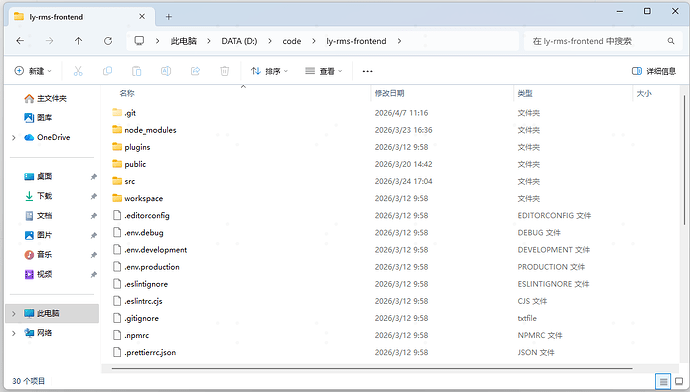
Task: Open the See more ellipsis menu
Action: tap(367, 71)
